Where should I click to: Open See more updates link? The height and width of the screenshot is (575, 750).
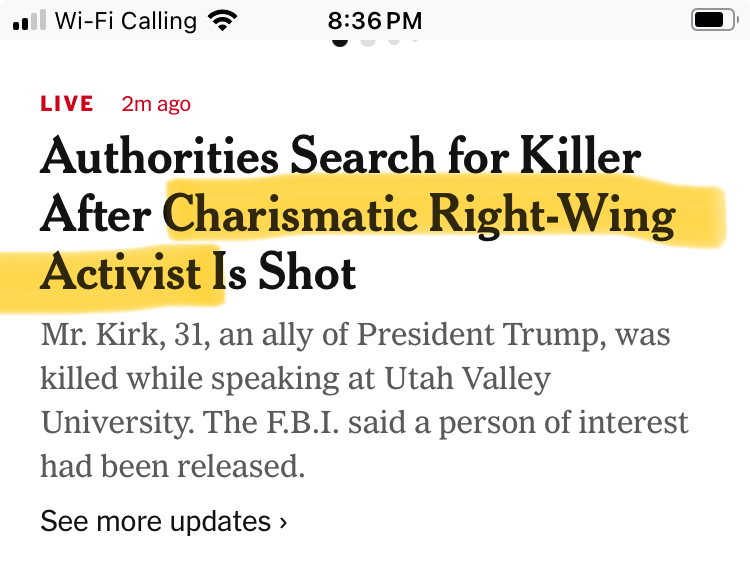click(156, 521)
